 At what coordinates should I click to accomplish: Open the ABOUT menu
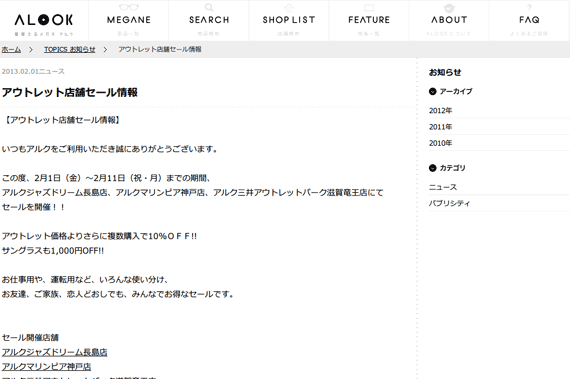[449, 20]
